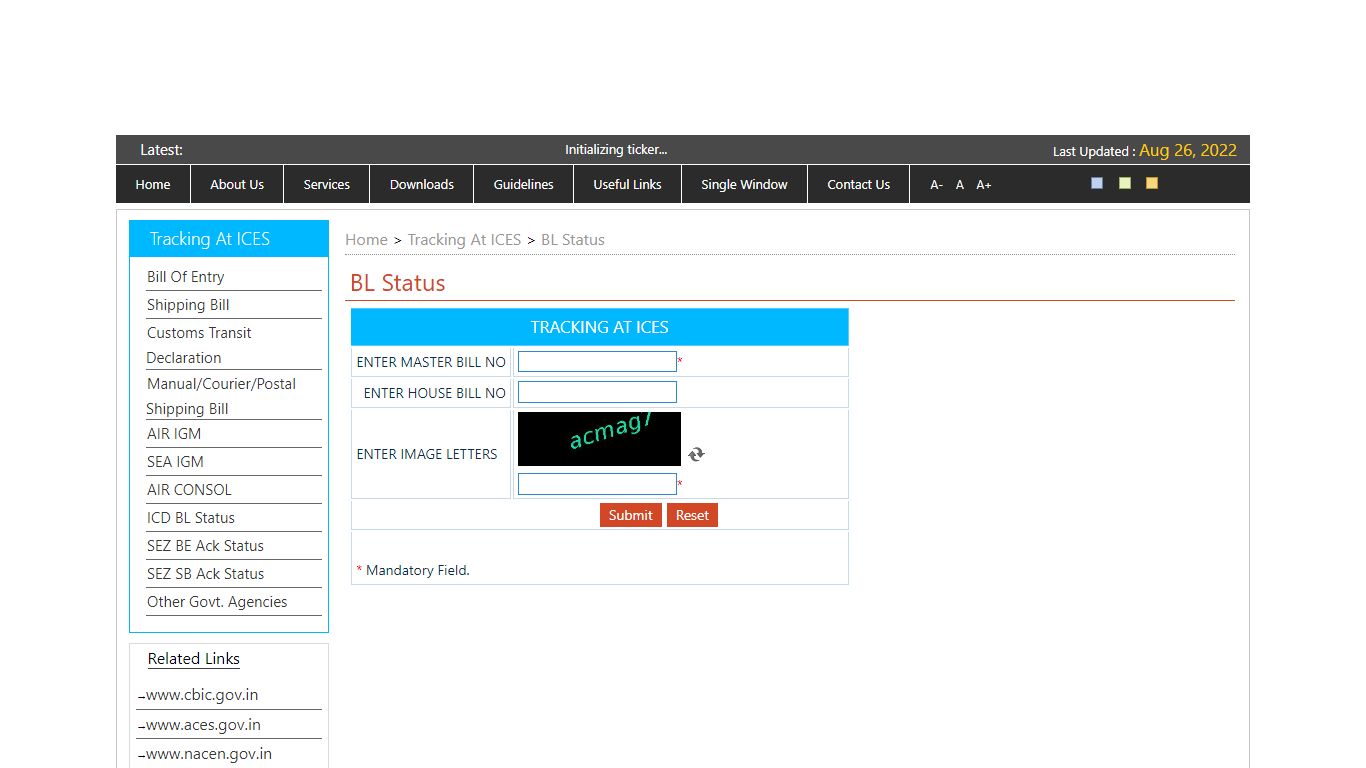Open Manual/Courier/Postal Shipping Bill link
The width and height of the screenshot is (1366, 768).
(x=221, y=396)
